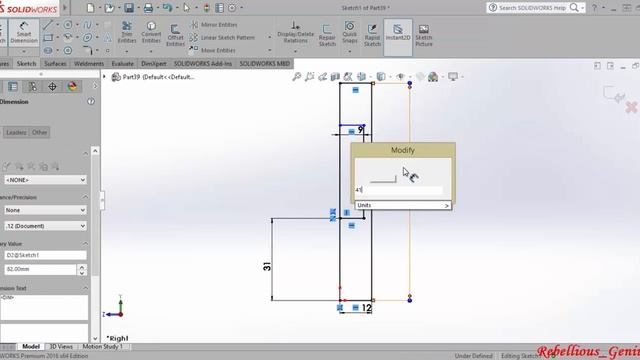The height and width of the screenshot is (360, 640).
Task: Toggle Hide/Show Items eye icon
Action: 400,76
